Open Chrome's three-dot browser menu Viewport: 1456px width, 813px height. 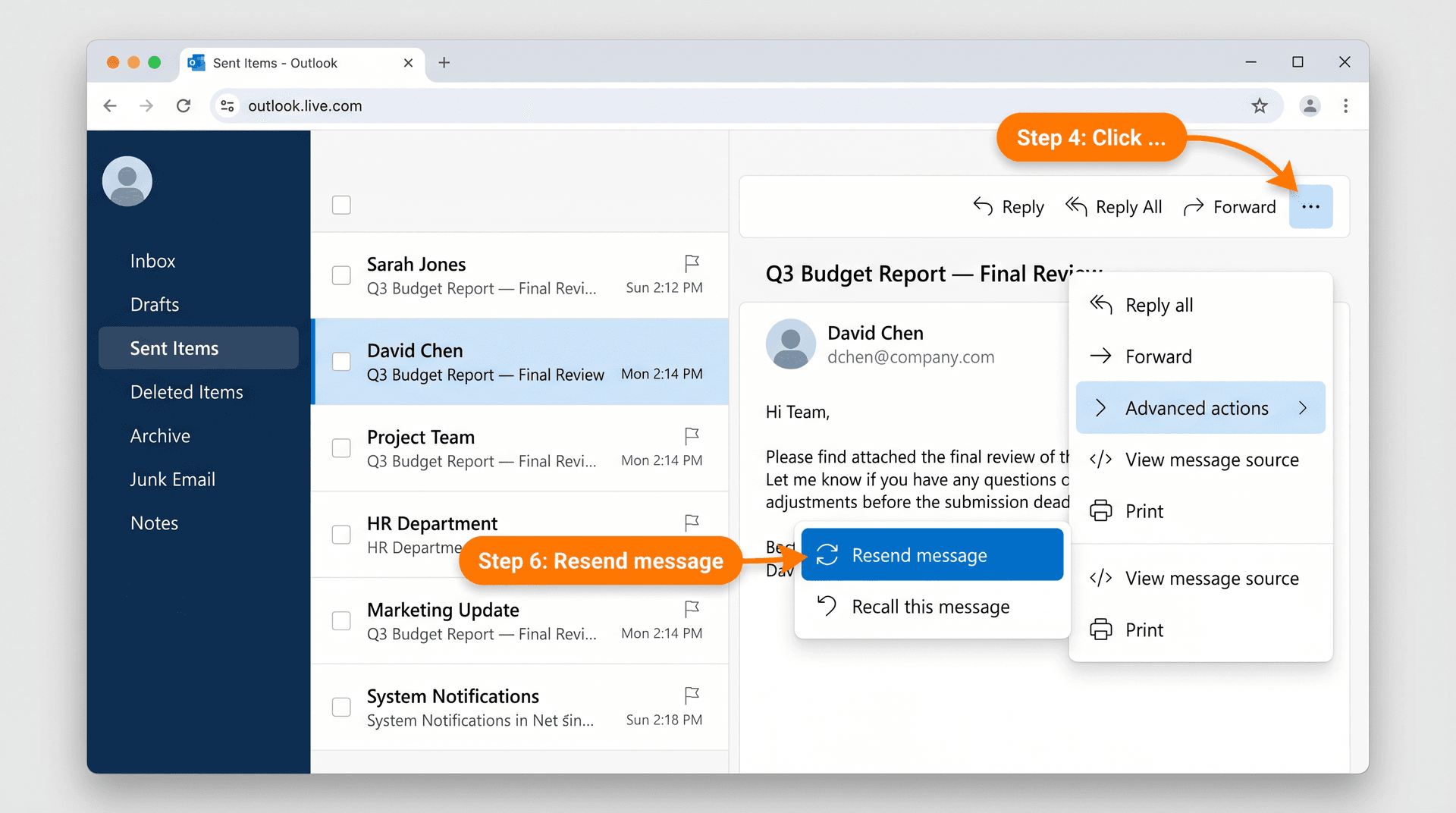coord(1346,106)
